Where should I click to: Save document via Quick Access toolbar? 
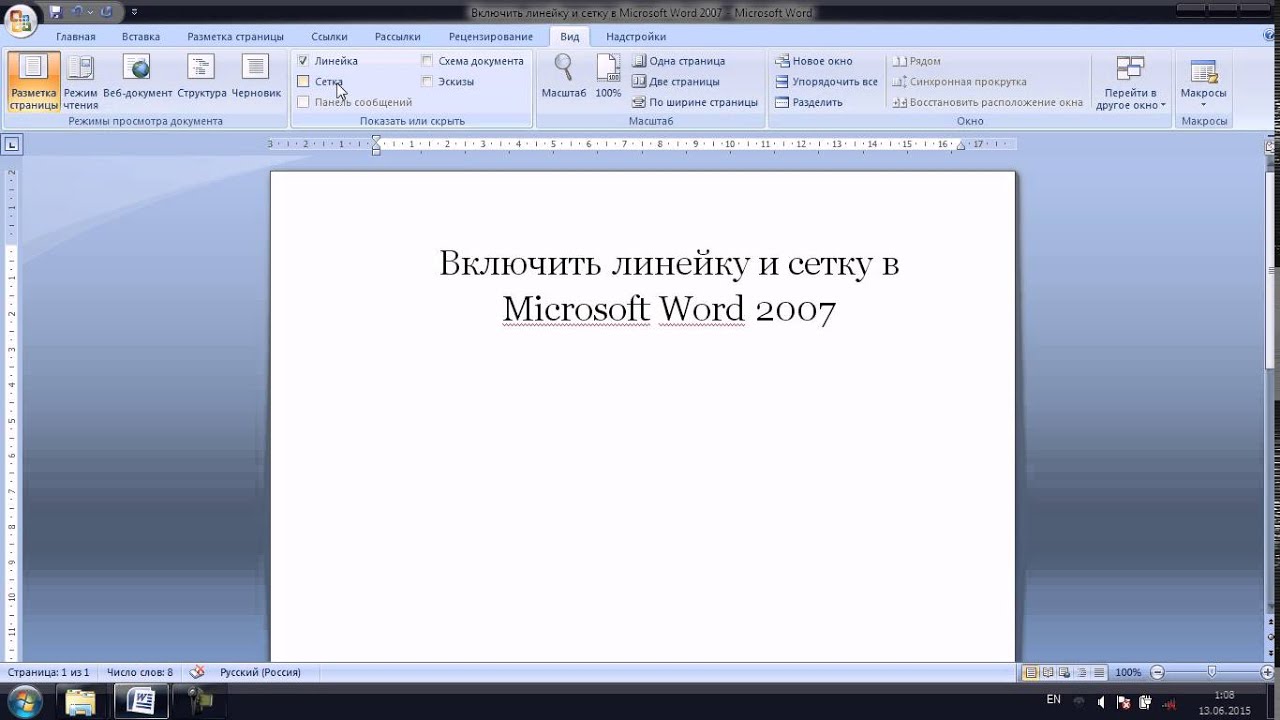pyautogui.click(x=55, y=12)
